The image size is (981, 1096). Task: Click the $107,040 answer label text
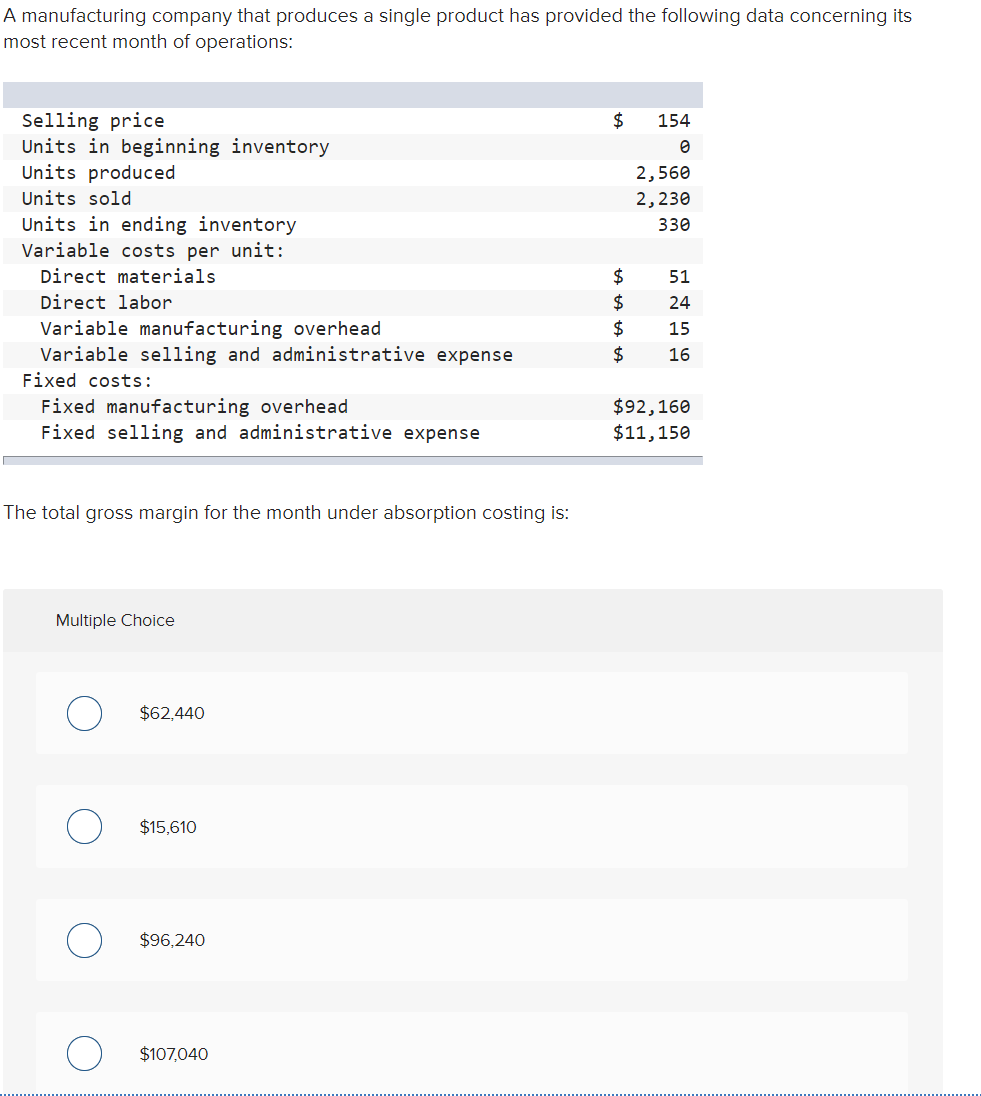[174, 1053]
